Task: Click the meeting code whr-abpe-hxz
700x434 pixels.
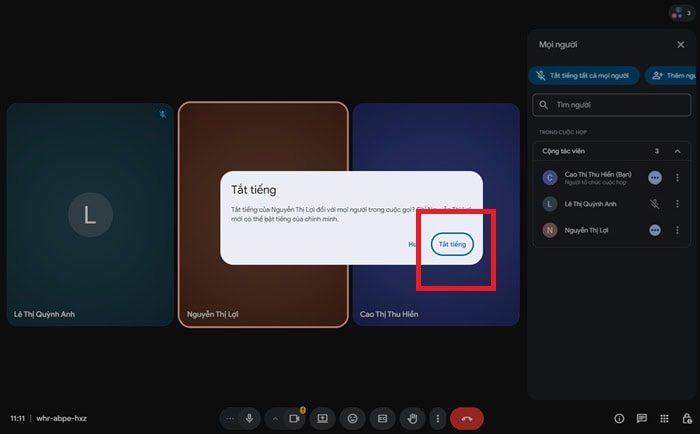Action: coord(62,418)
